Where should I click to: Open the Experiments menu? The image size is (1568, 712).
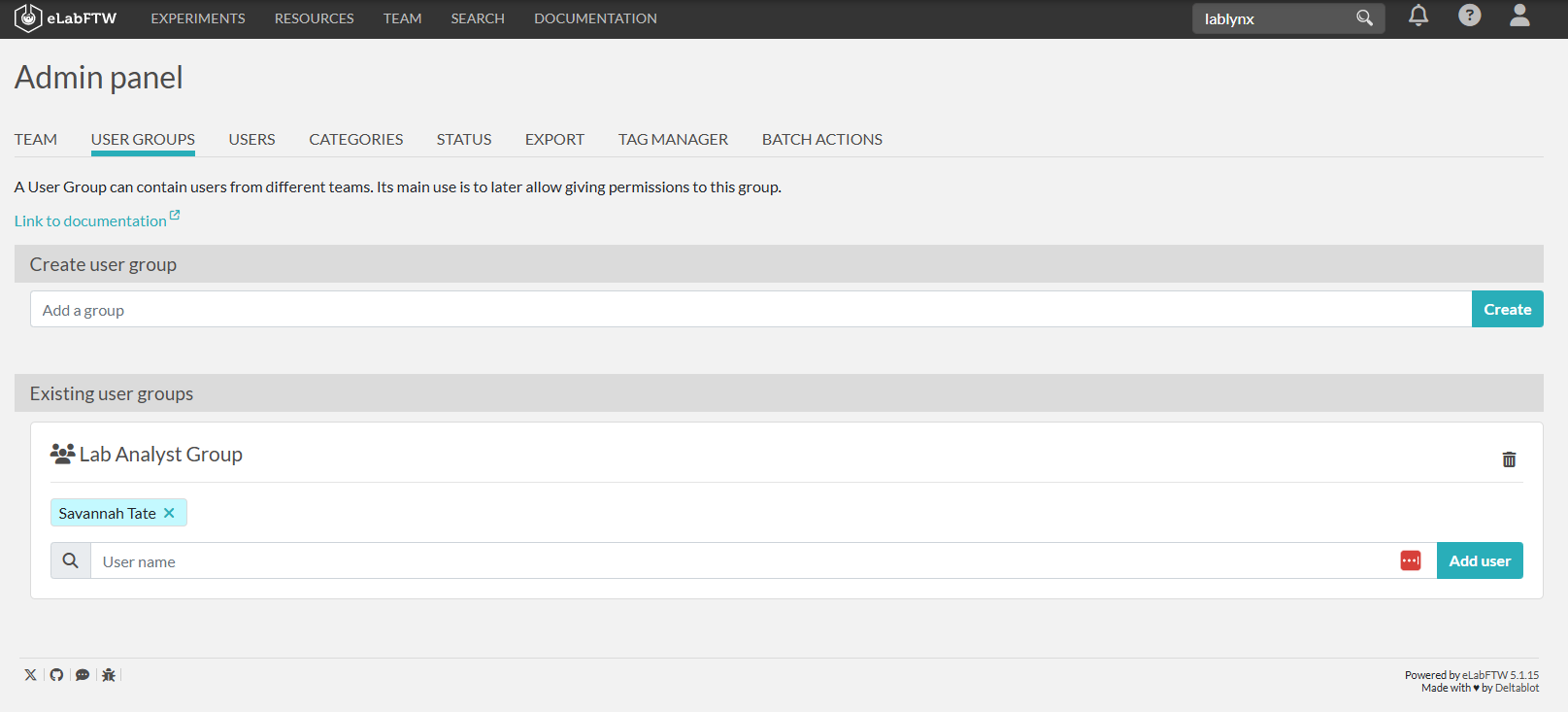198,18
